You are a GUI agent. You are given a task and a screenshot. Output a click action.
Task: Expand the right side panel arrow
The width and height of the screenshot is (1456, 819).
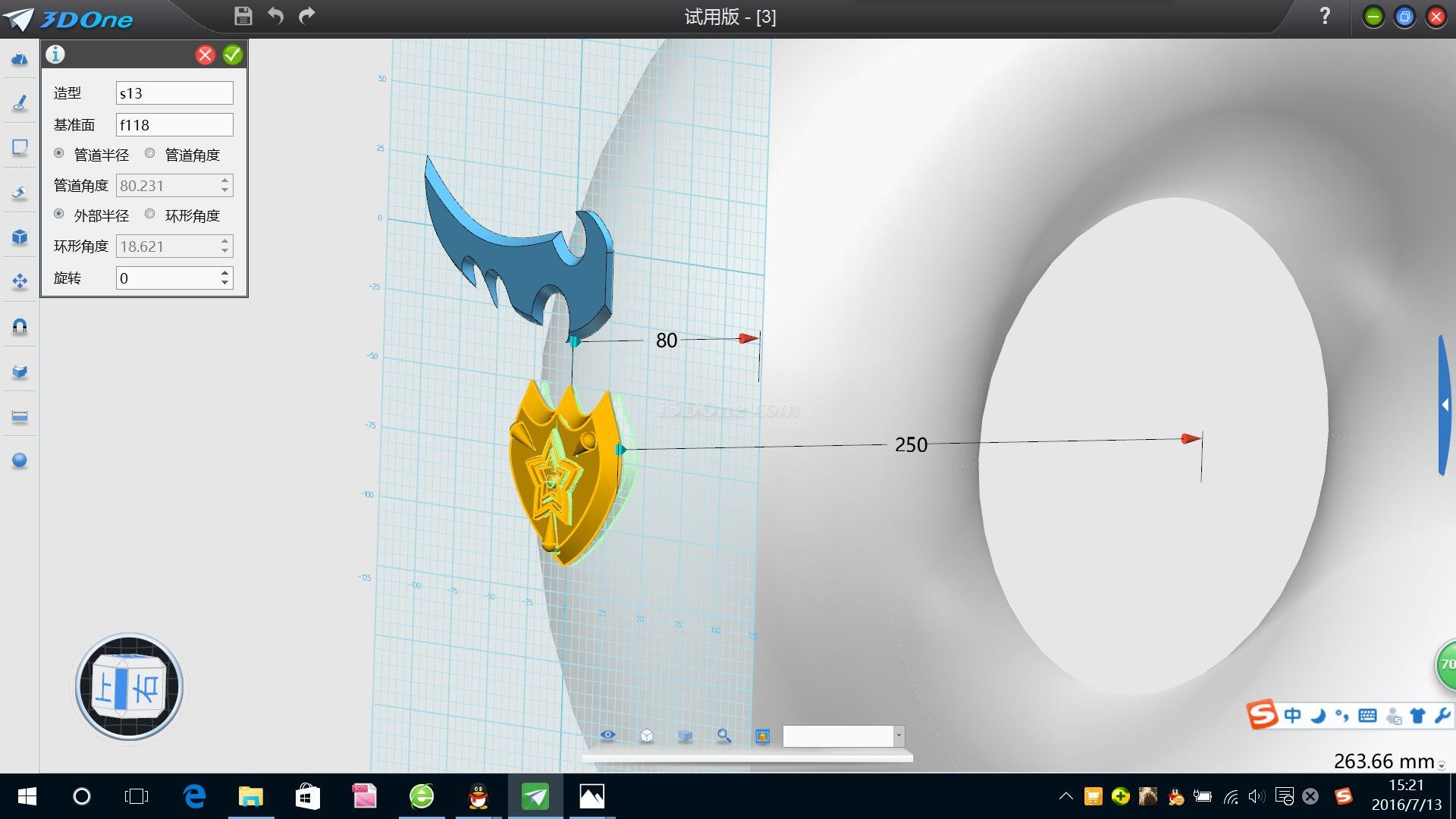point(1445,406)
